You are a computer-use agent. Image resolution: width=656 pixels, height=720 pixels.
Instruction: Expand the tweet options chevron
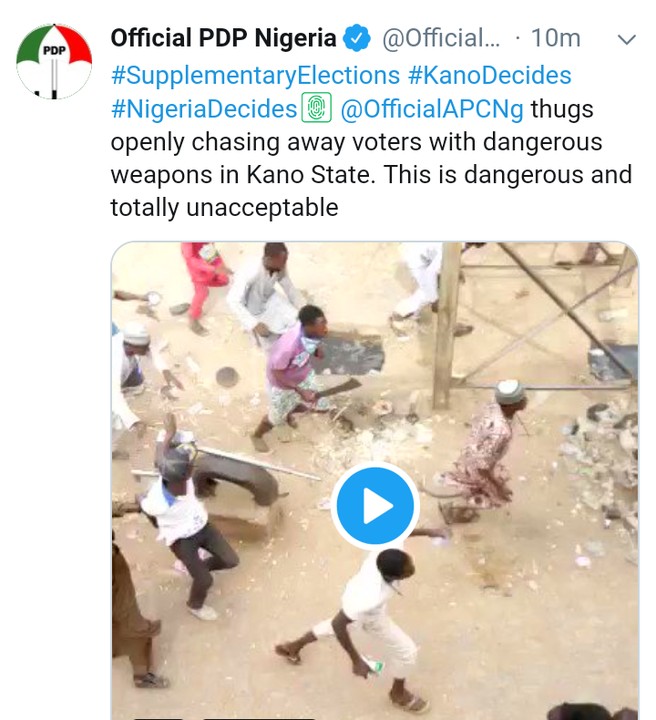tap(626, 40)
